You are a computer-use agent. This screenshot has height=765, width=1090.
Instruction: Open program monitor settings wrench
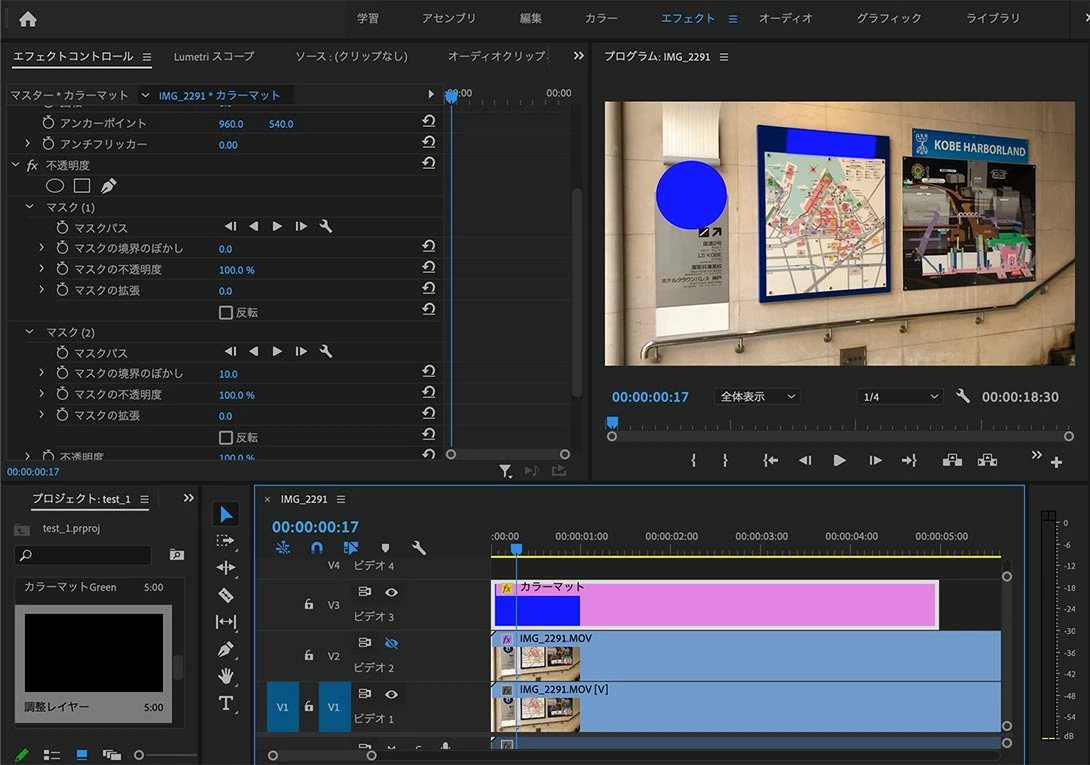tap(963, 396)
